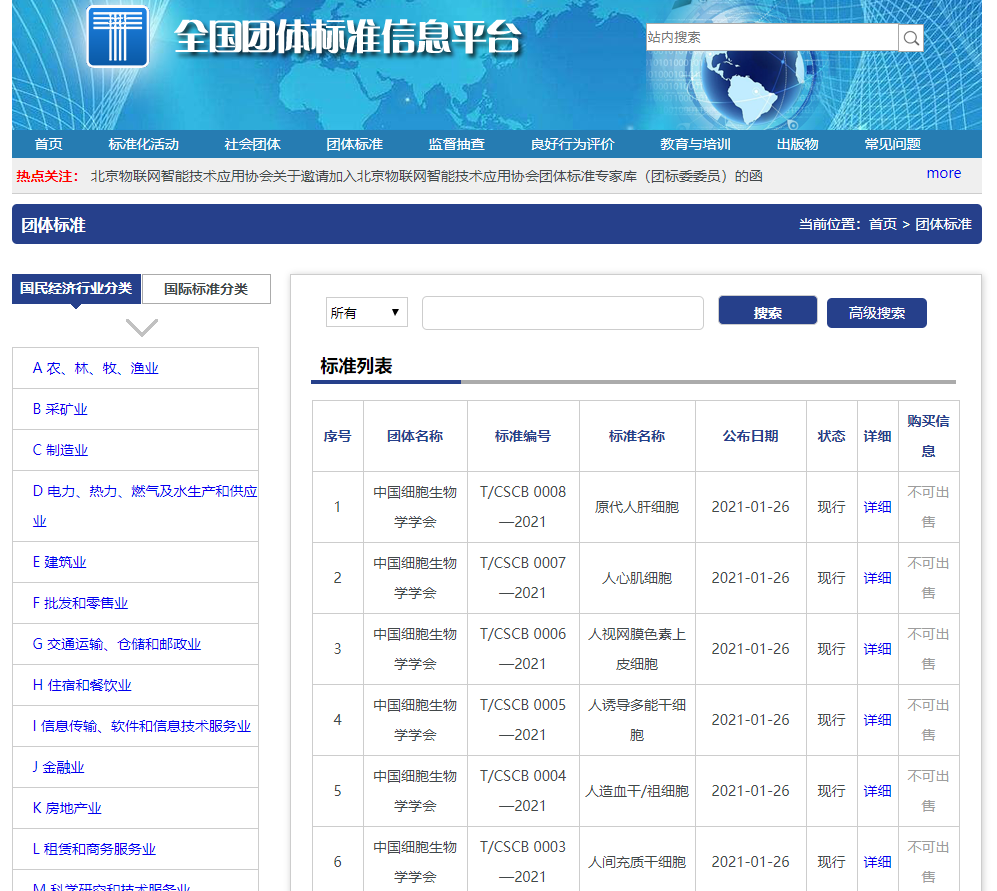Open 详细 for 原代人肝细胞 standard
Screen dimensions: 997x891
click(876, 507)
